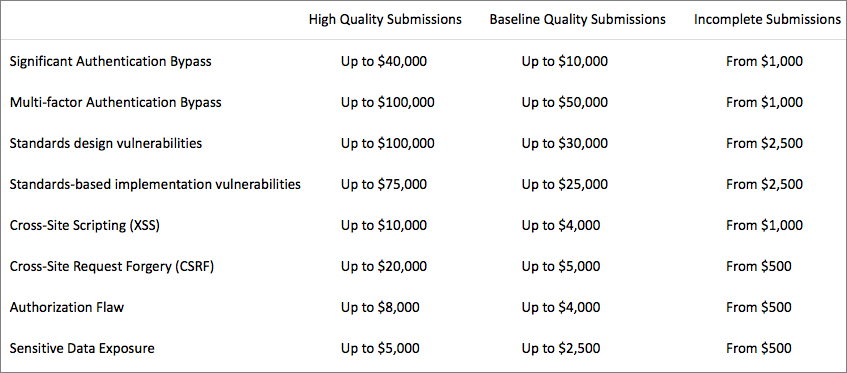Click the Up to $8,000 cell

[380, 308]
